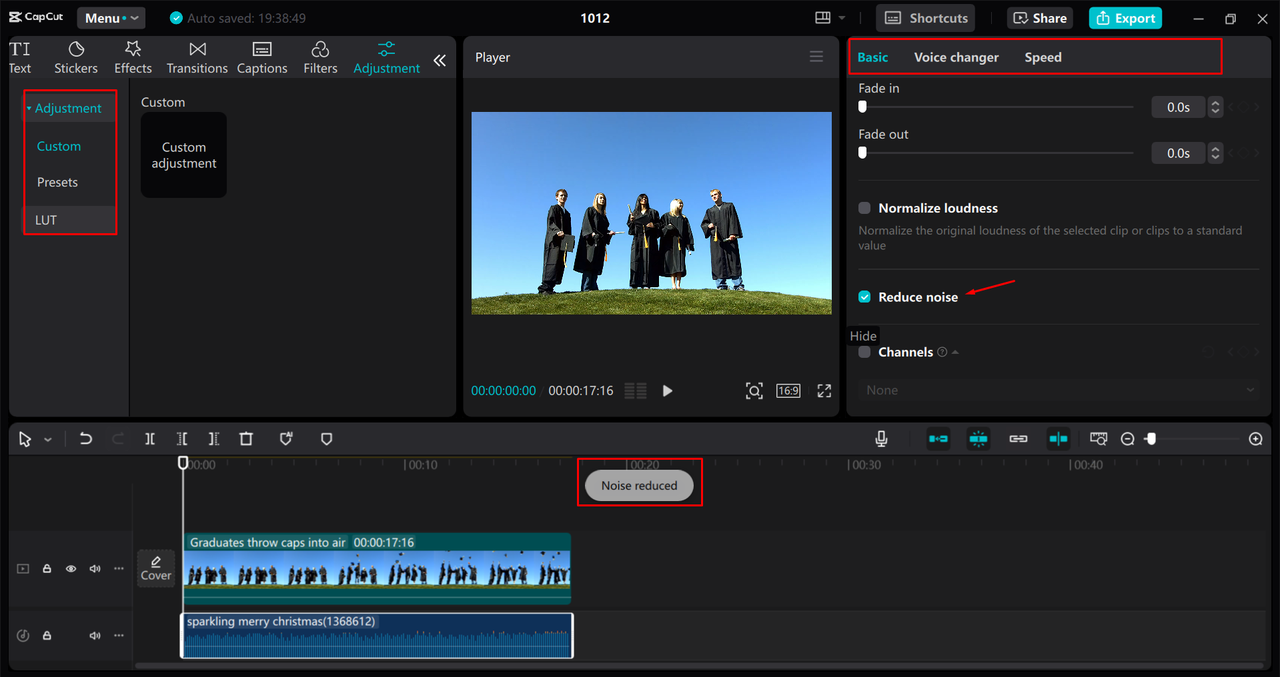Click the Cover button on video track
Viewport: 1280px width, 677px height.
[156, 568]
